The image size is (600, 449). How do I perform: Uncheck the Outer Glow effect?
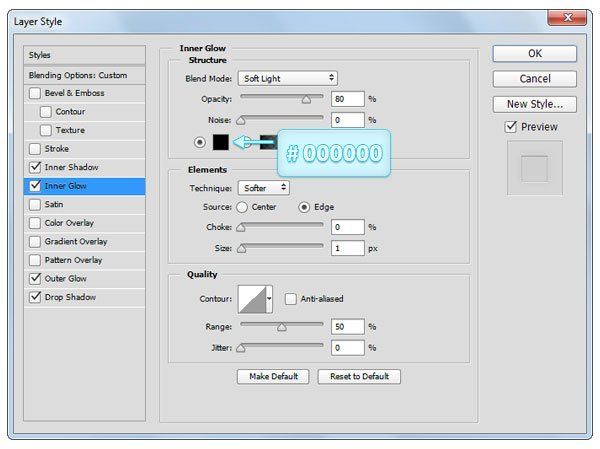(35, 278)
